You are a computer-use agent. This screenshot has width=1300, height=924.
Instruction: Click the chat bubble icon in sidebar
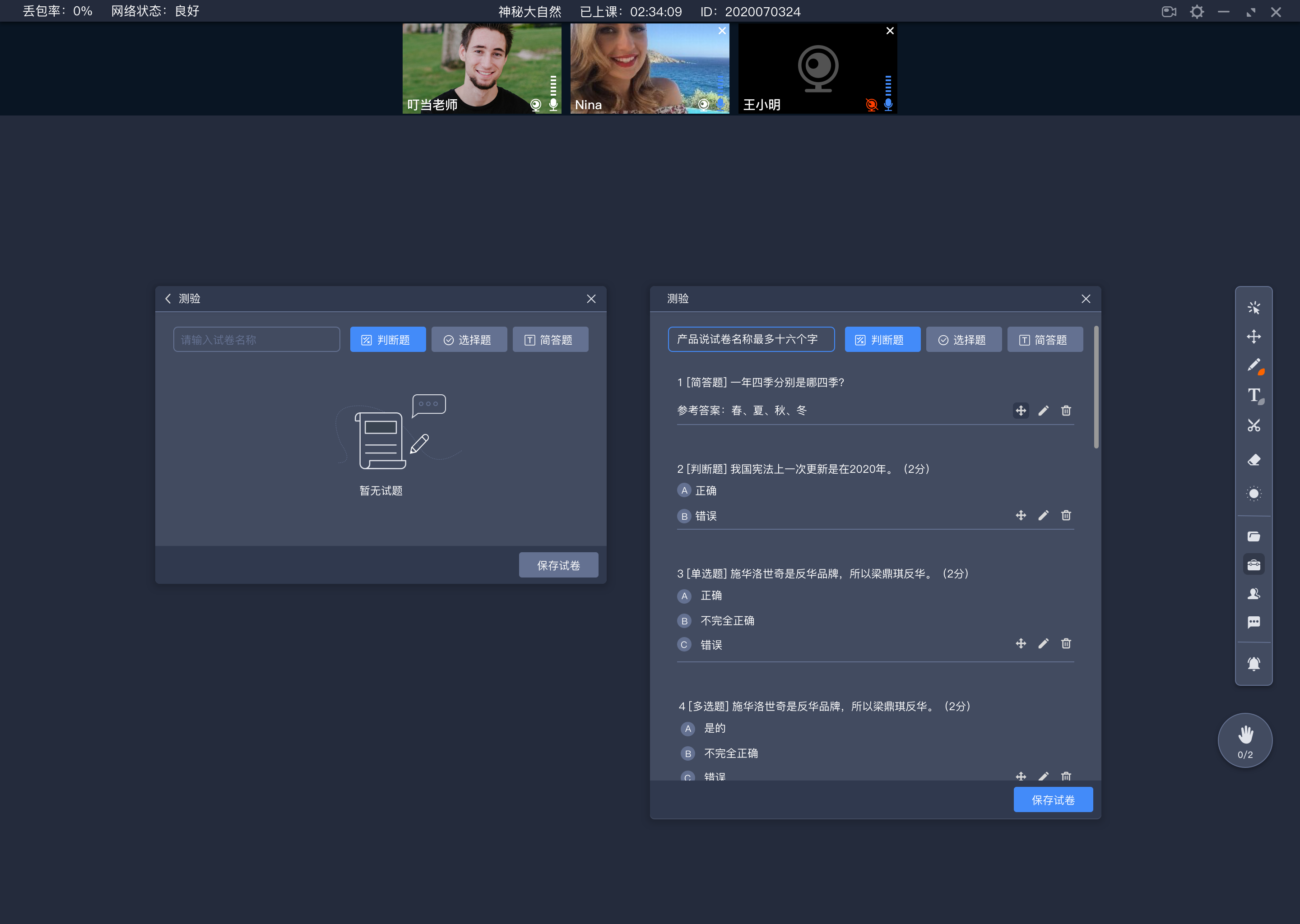(1254, 624)
